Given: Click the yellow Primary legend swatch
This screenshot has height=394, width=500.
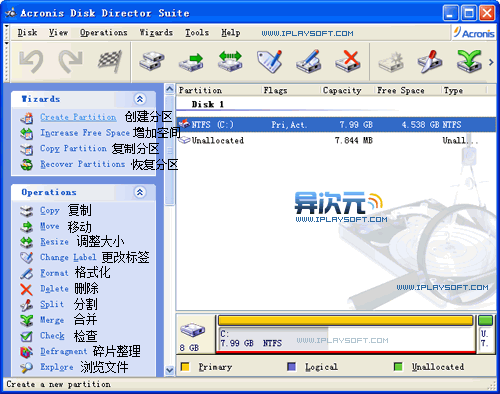Looking at the screenshot, I should point(185,367).
